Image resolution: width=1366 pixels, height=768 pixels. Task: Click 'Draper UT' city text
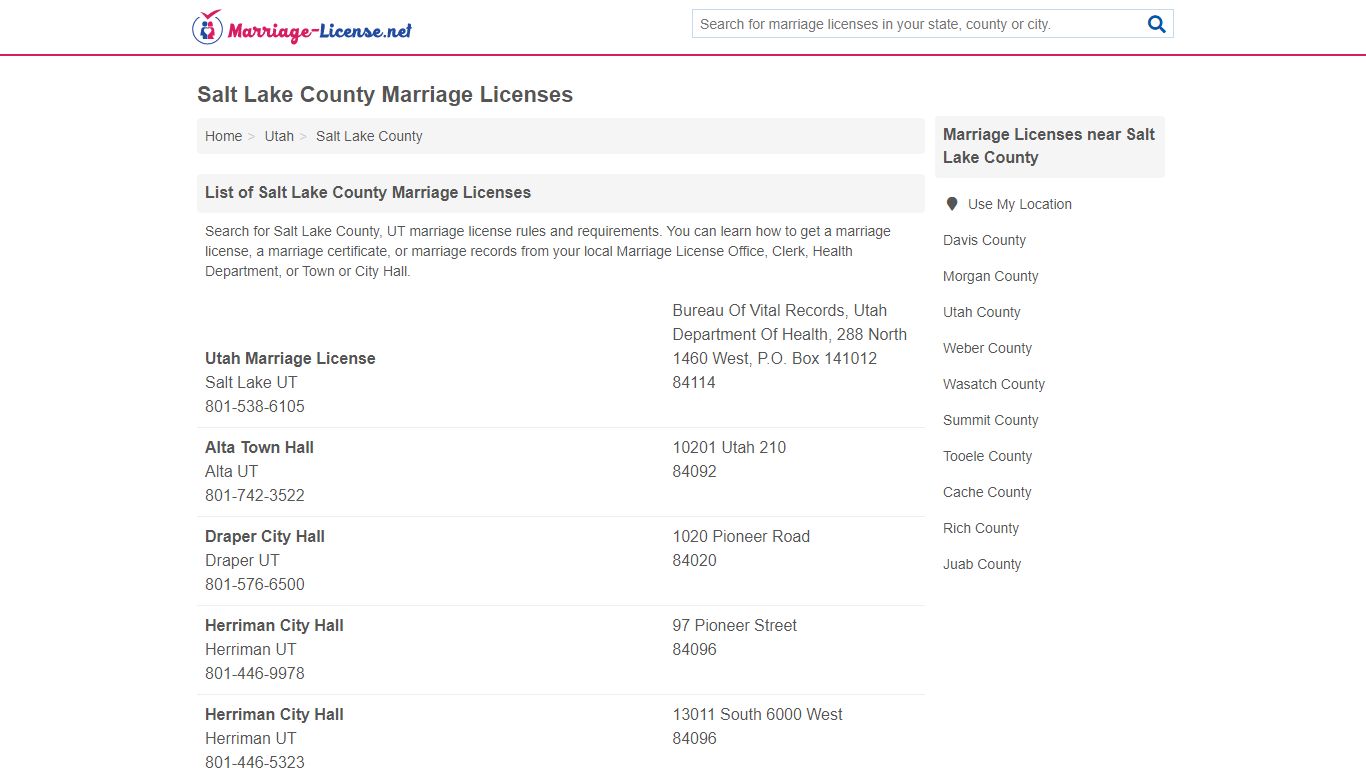pyautogui.click(x=242, y=560)
